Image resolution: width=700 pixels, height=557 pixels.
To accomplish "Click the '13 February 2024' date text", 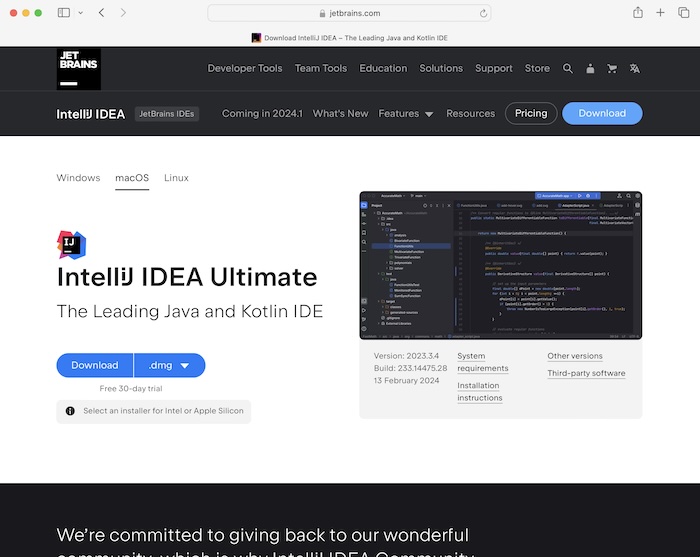I will tap(406, 381).
